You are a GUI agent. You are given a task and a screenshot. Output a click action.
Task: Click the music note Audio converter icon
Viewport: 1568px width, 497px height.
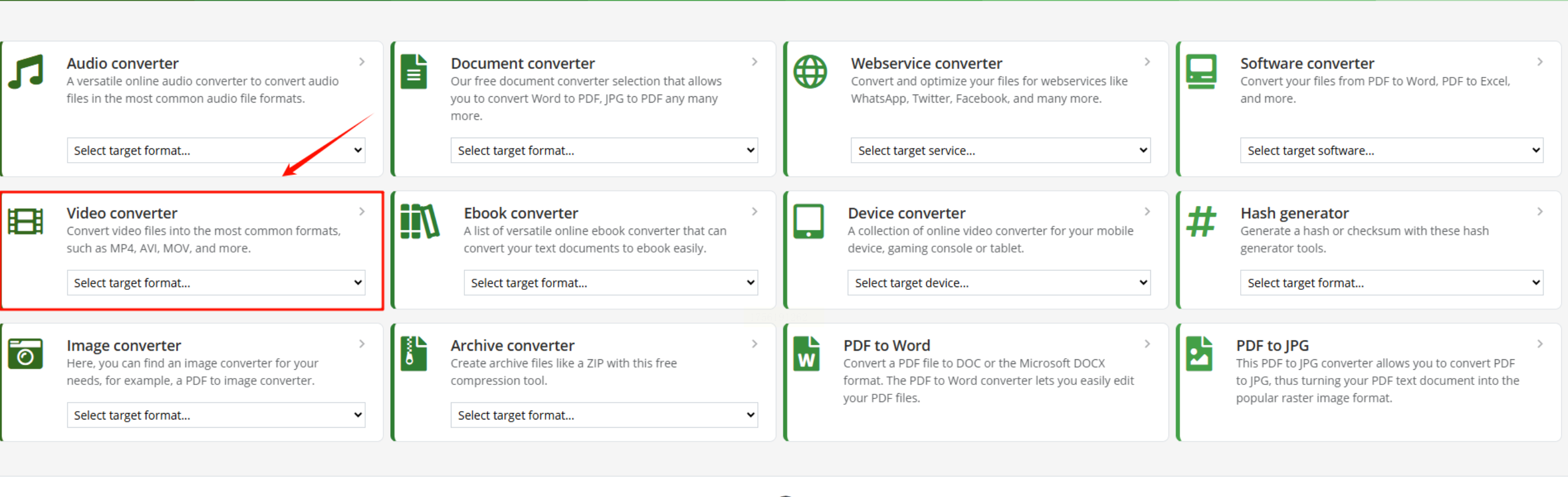(26, 71)
